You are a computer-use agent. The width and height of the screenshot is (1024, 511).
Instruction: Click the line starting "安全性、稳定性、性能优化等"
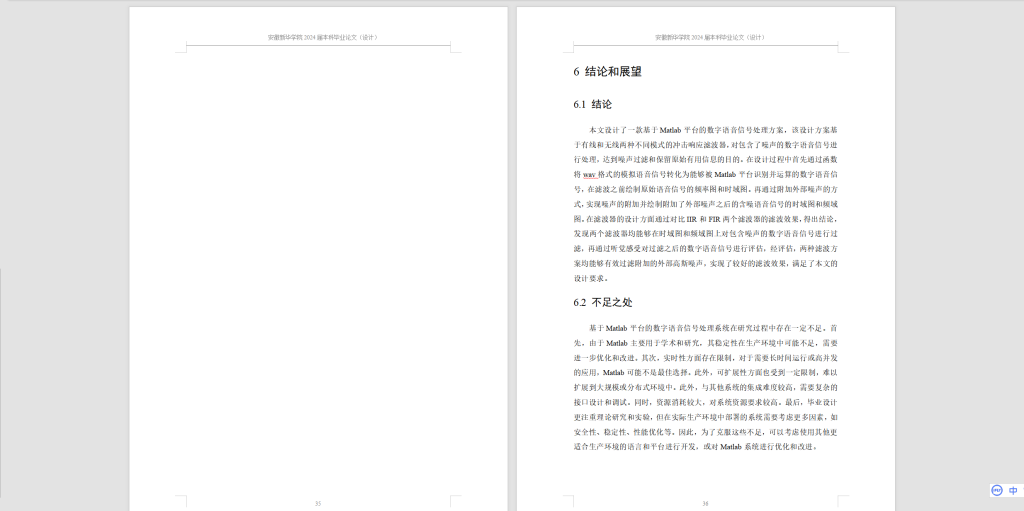[705, 432]
